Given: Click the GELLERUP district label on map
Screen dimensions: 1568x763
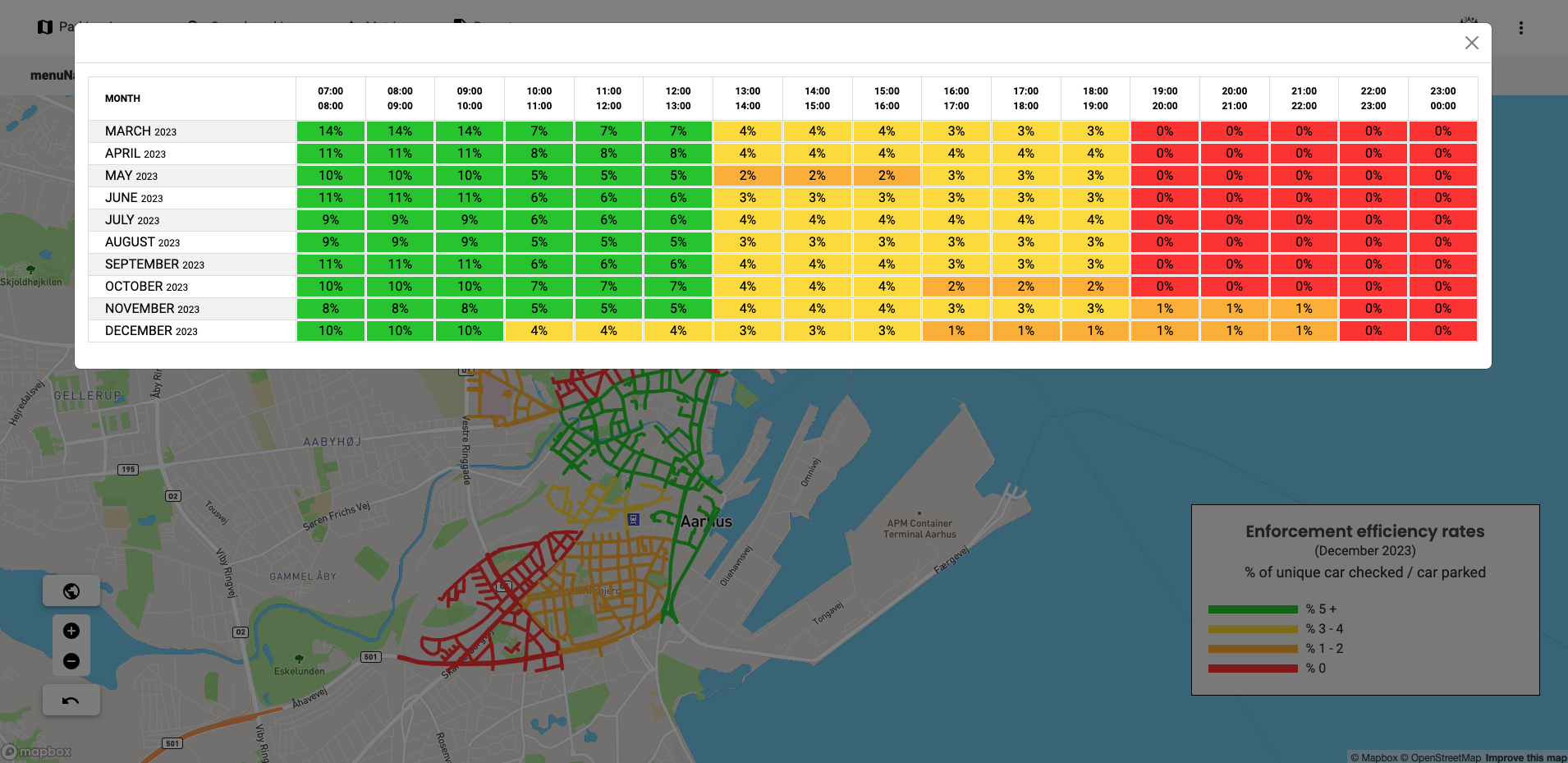Looking at the screenshot, I should tap(88, 396).
